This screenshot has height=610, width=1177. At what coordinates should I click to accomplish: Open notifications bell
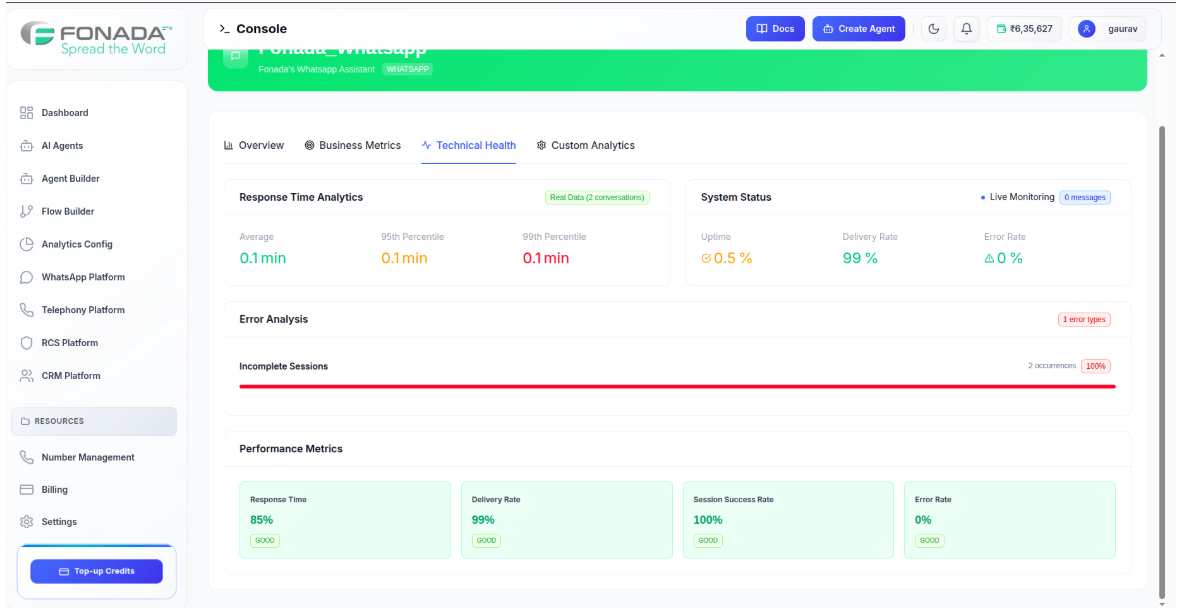coord(967,29)
